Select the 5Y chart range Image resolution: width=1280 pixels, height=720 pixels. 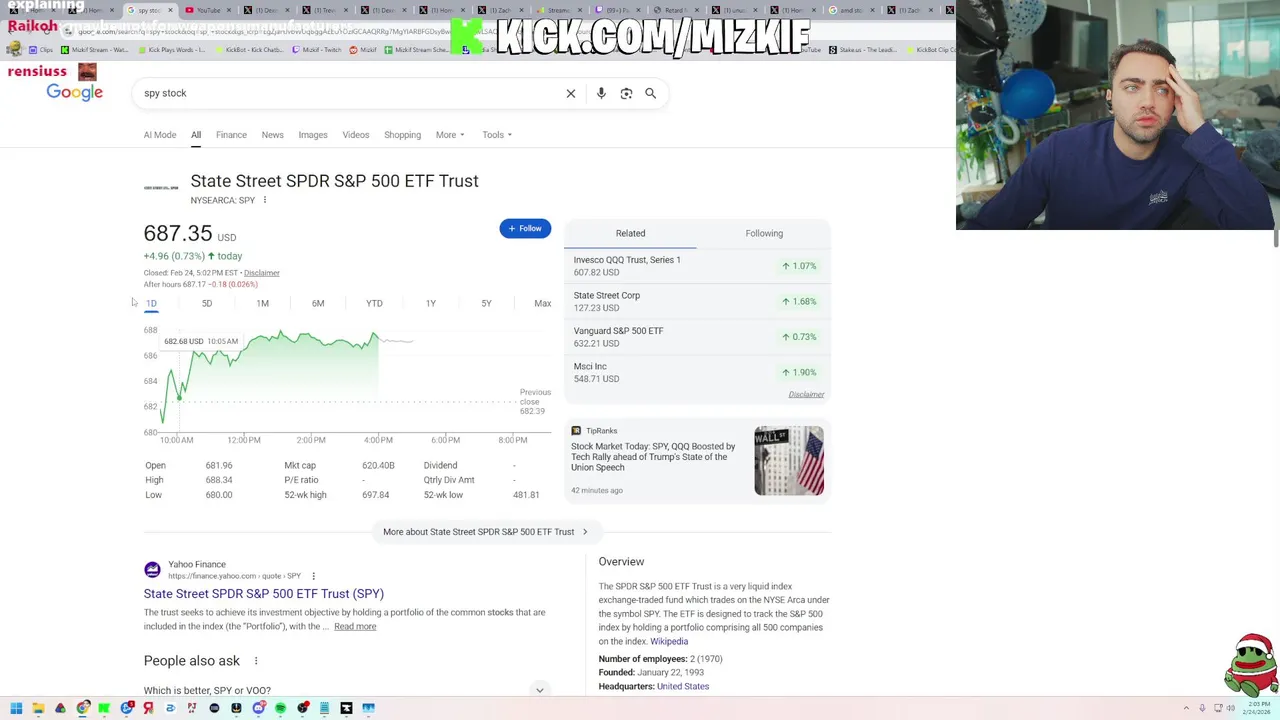(486, 303)
